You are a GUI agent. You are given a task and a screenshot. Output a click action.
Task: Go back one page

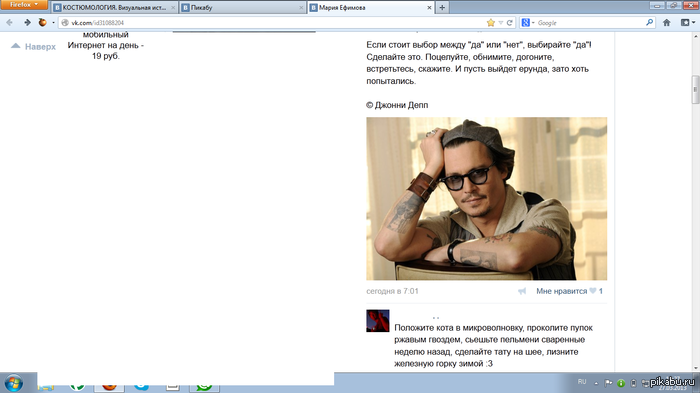point(9,22)
